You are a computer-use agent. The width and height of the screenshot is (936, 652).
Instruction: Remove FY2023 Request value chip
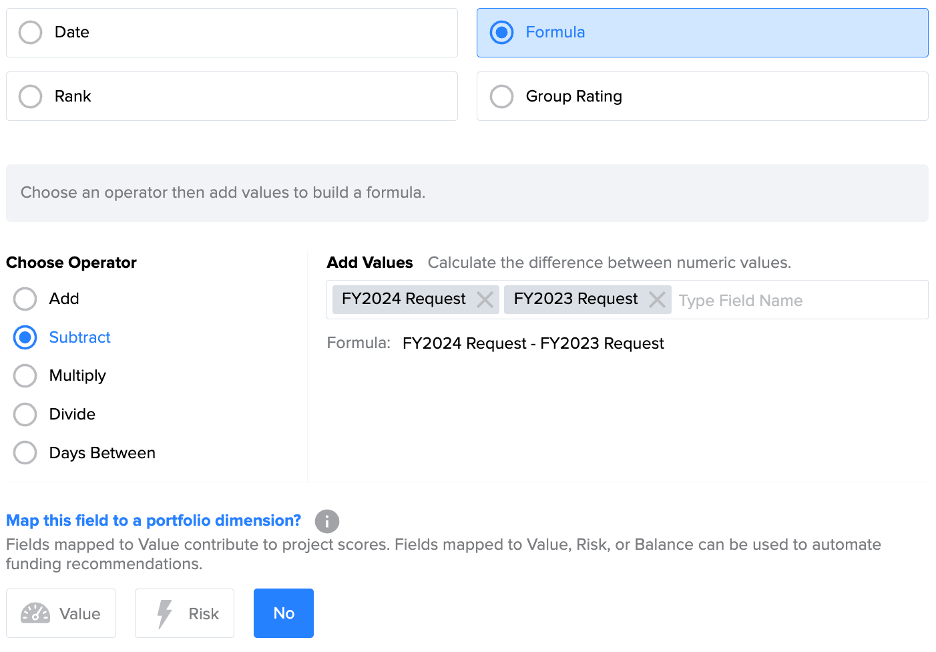point(657,299)
